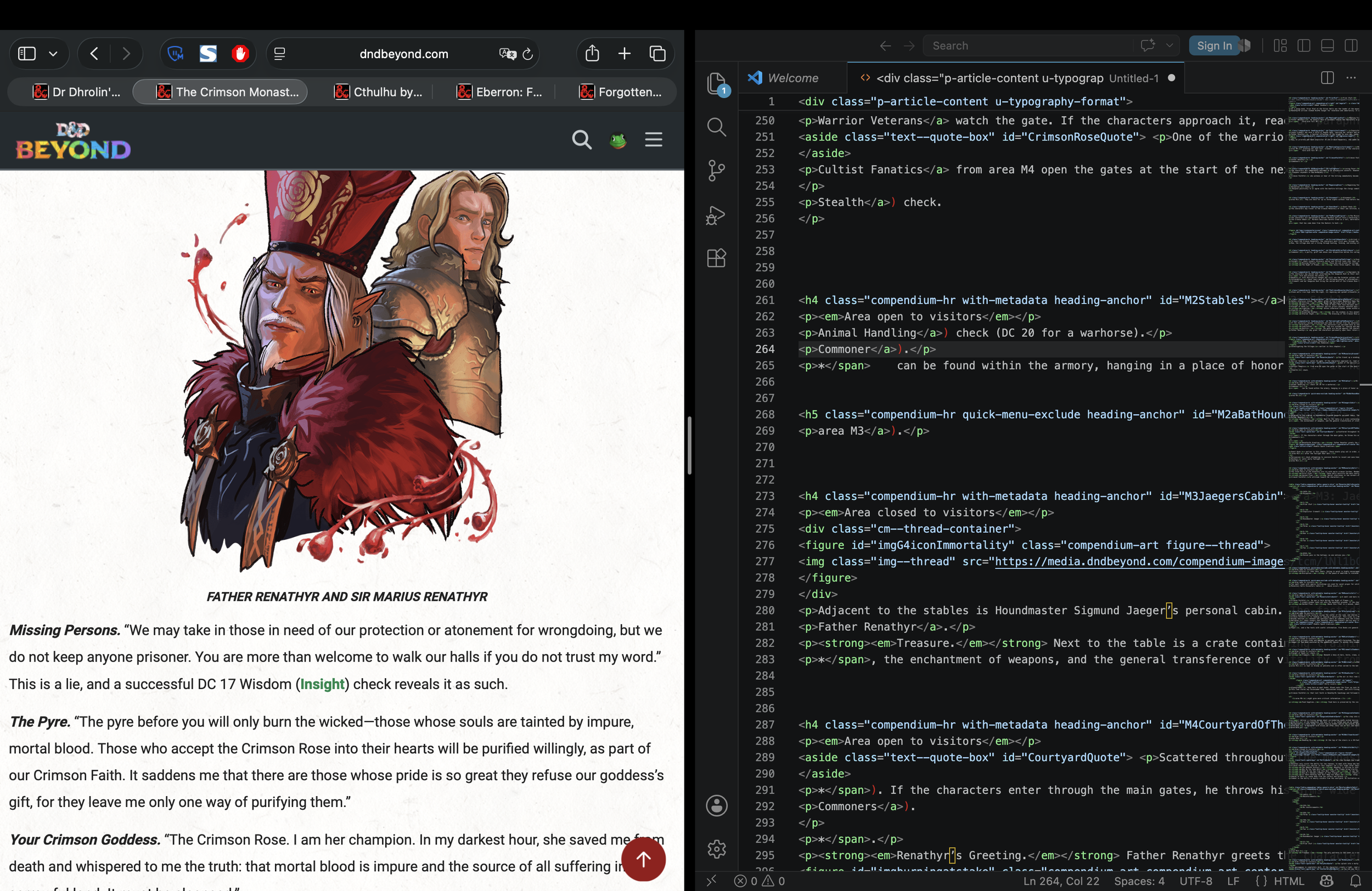This screenshot has height=891, width=1372.
Task: Open Copilot chat icon in title bar
Action: click(1148, 45)
